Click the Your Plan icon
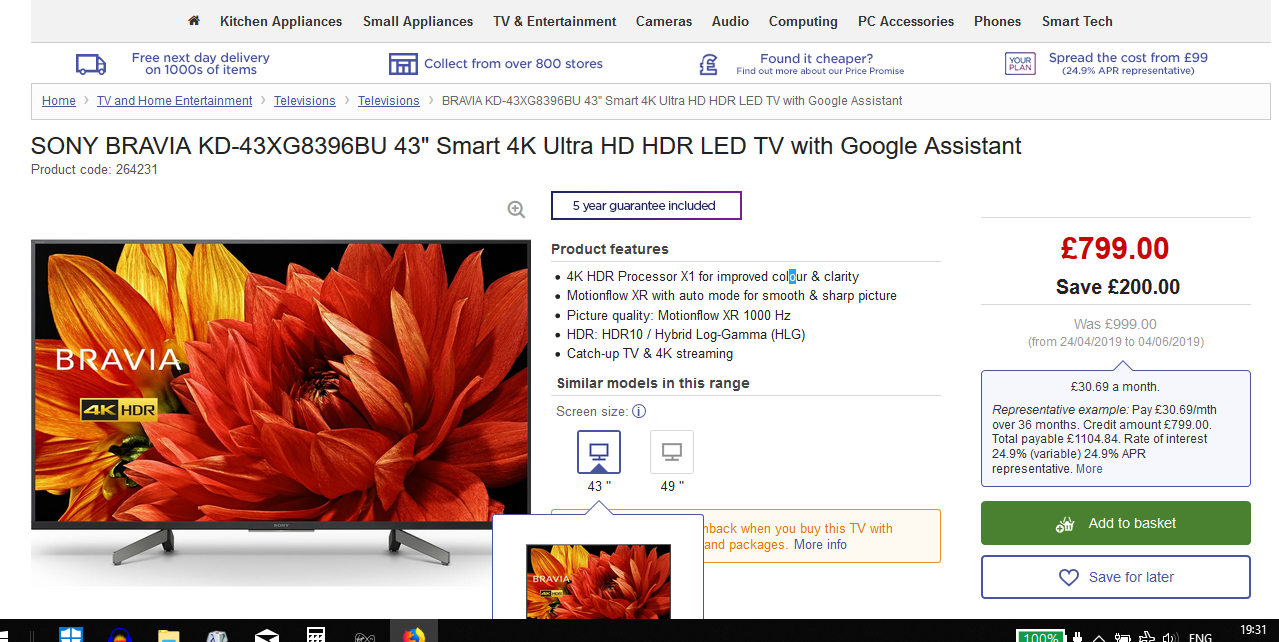 (1020, 64)
